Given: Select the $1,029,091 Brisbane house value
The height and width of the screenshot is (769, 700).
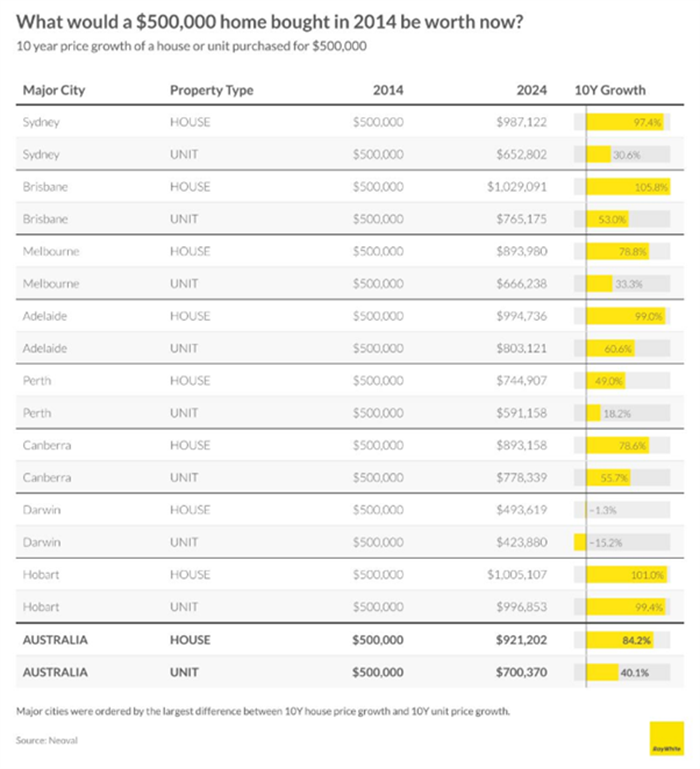Looking at the screenshot, I should tap(517, 187).
